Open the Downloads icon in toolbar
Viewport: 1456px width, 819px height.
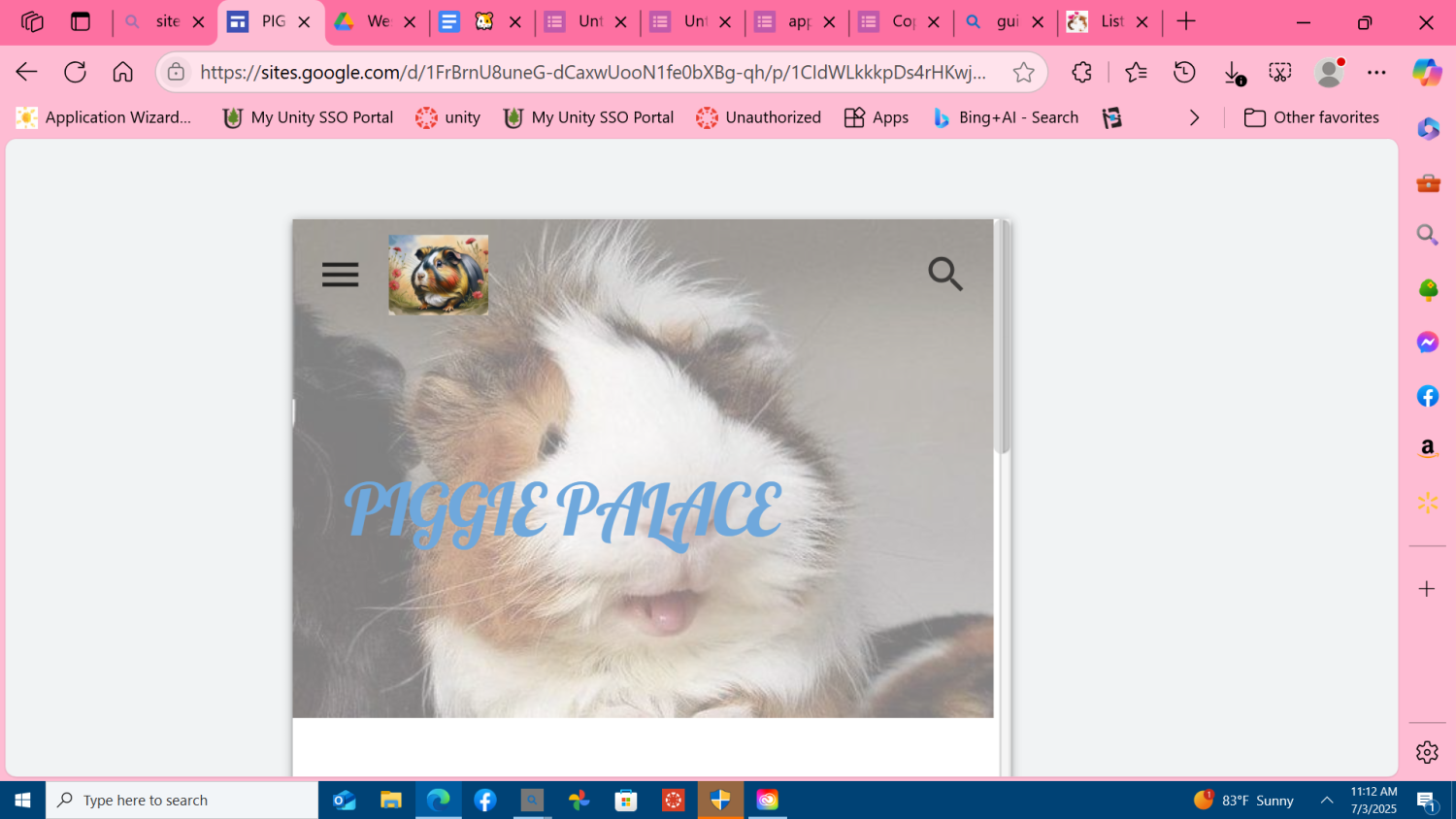pyautogui.click(x=1233, y=72)
